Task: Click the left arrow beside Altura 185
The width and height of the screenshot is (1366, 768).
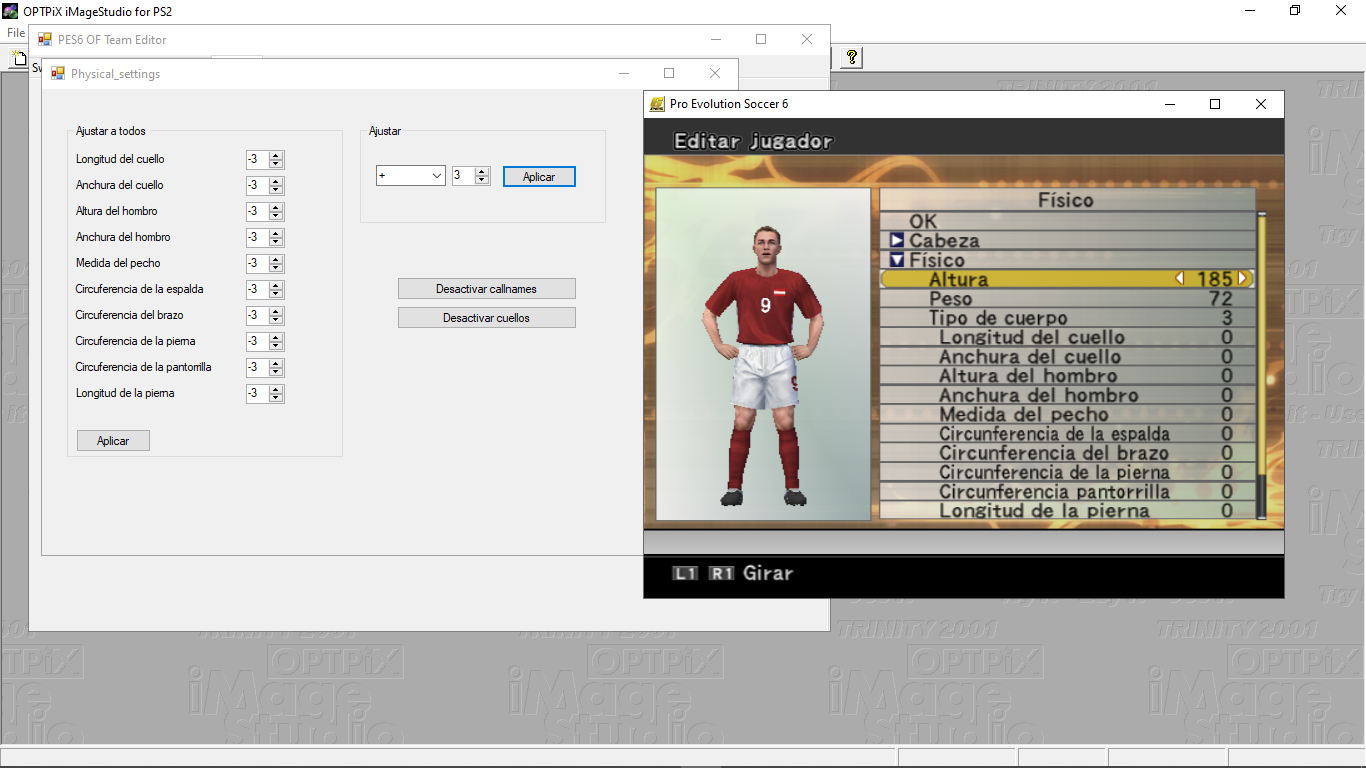Action: (1180, 279)
